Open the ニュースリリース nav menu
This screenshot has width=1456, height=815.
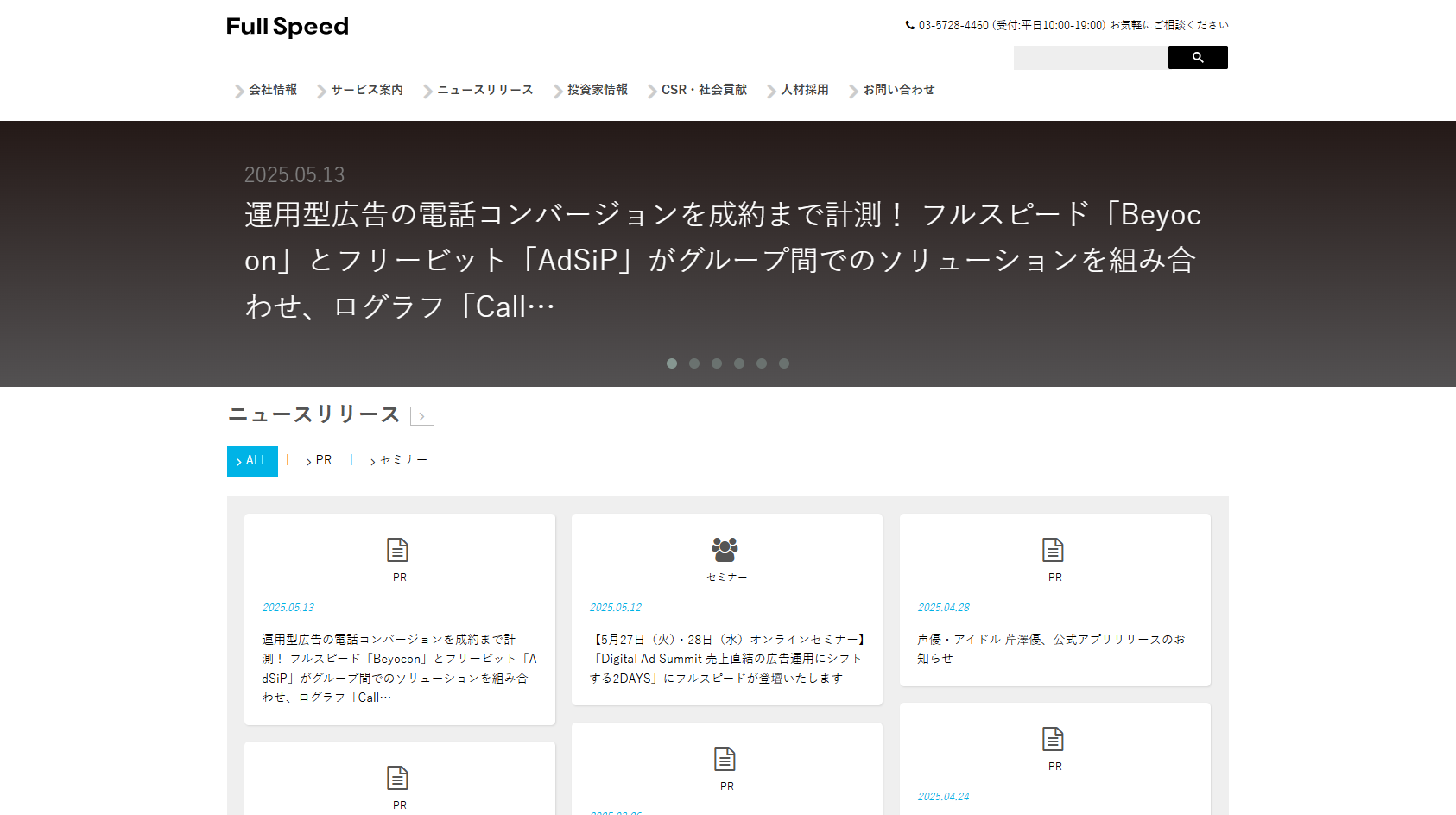485,90
